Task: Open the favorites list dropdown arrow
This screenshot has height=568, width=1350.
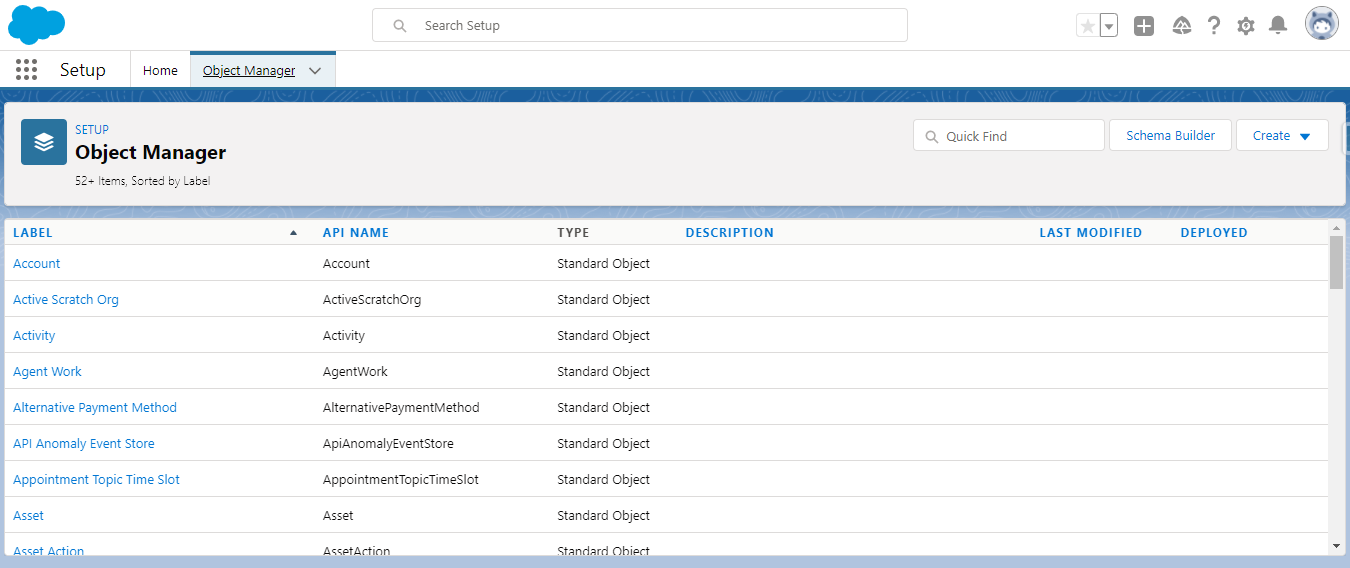Action: pos(1109,26)
